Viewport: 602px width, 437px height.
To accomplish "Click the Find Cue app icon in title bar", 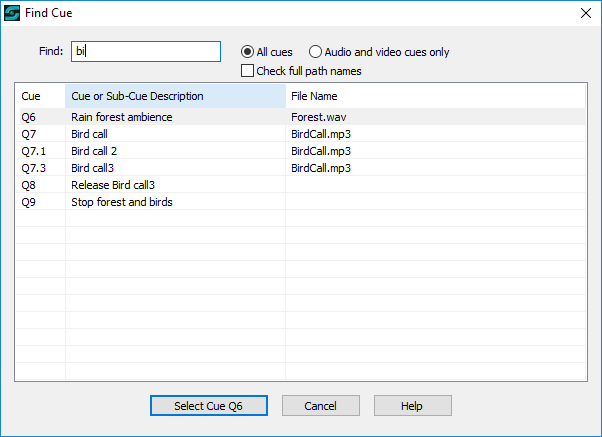I will pos(12,13).
